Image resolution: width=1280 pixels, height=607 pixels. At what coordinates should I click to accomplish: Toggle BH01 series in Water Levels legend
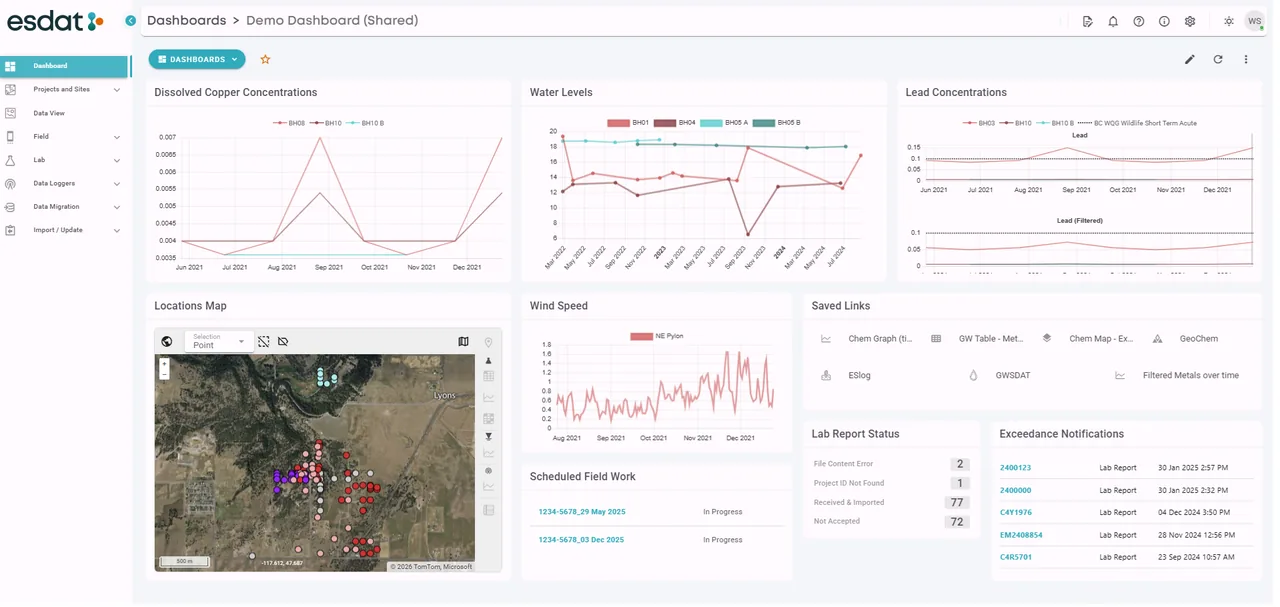(x=628, y=123)
